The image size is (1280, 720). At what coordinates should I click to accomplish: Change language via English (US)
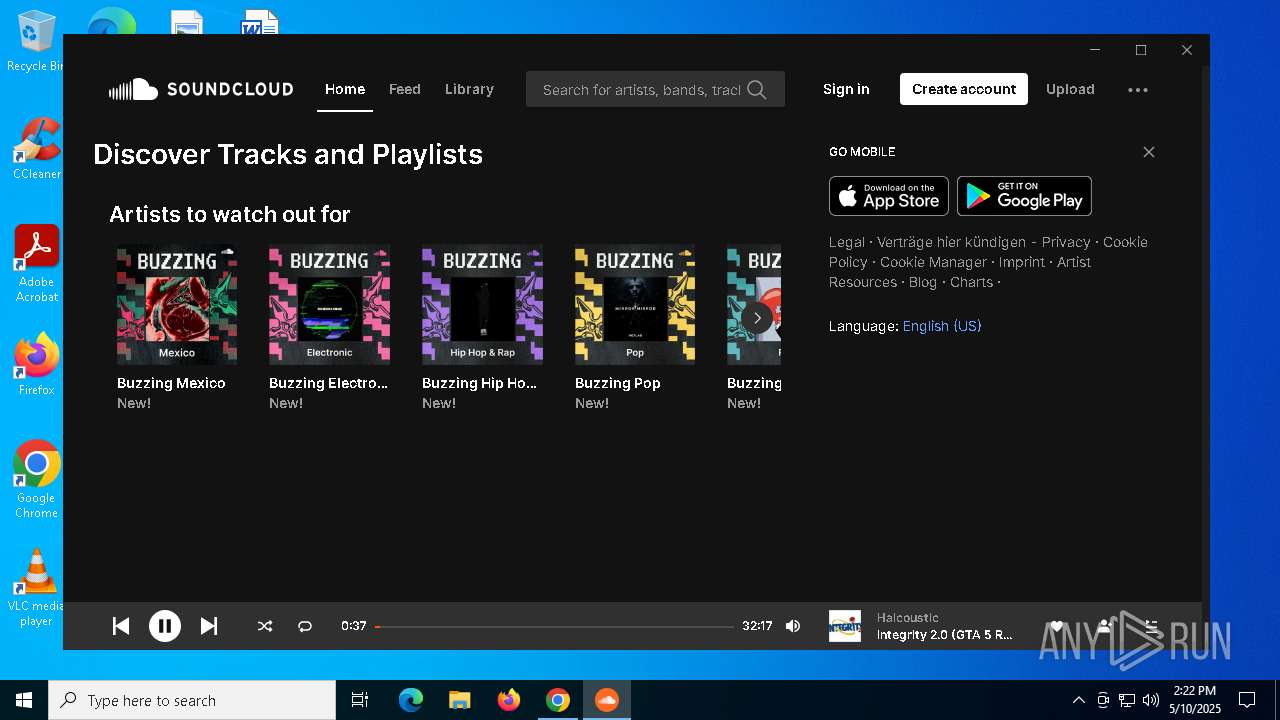(942, 326)
